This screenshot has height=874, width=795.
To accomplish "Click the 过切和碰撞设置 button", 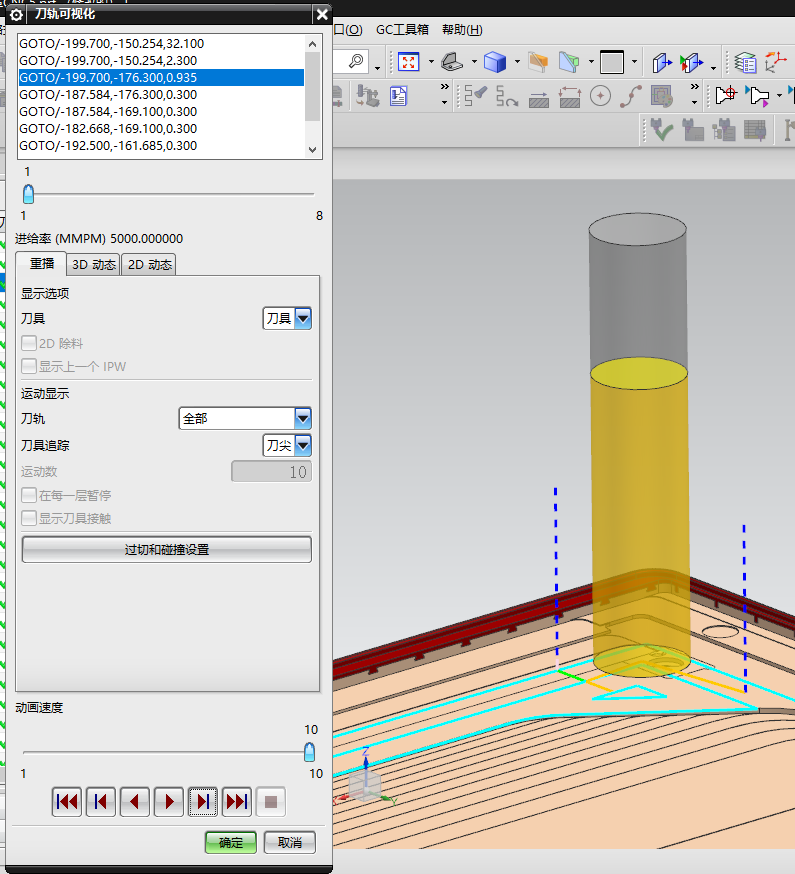I will pos(166,549).
